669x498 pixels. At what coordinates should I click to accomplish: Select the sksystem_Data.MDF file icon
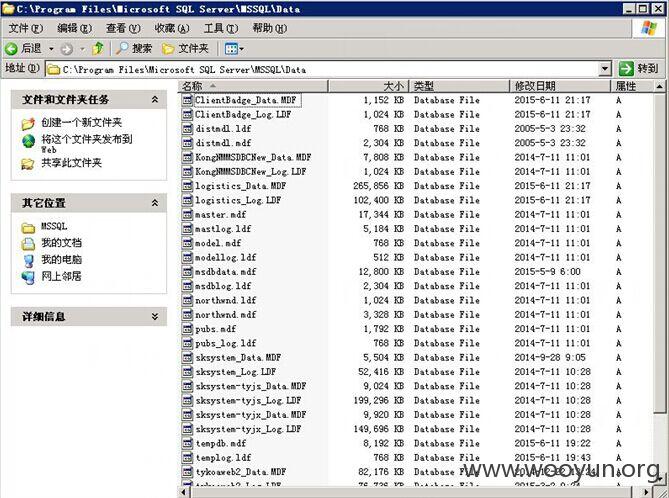coord(187,358)
